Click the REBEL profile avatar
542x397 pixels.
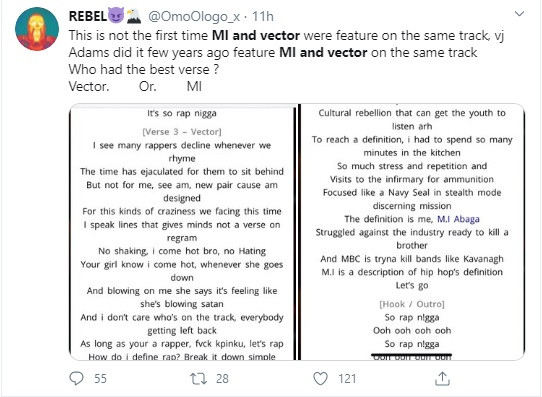37,29
